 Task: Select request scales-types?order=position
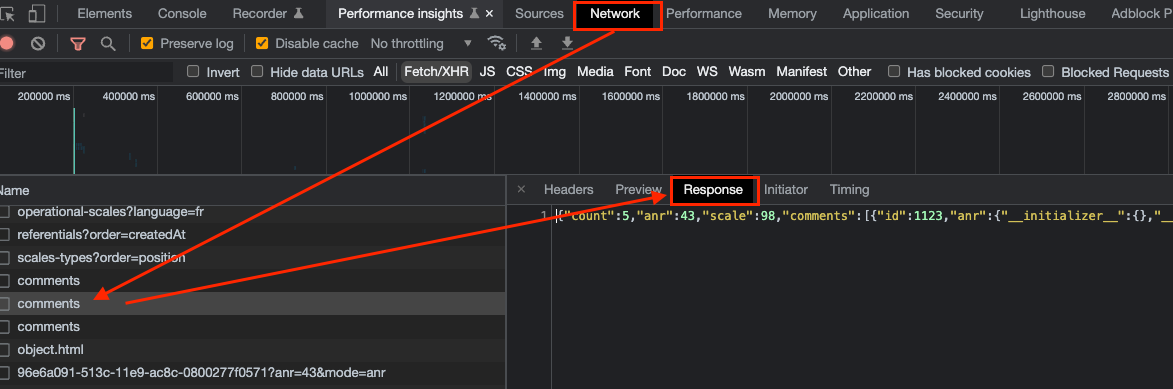pyautogui.click(x=253, y=258)
